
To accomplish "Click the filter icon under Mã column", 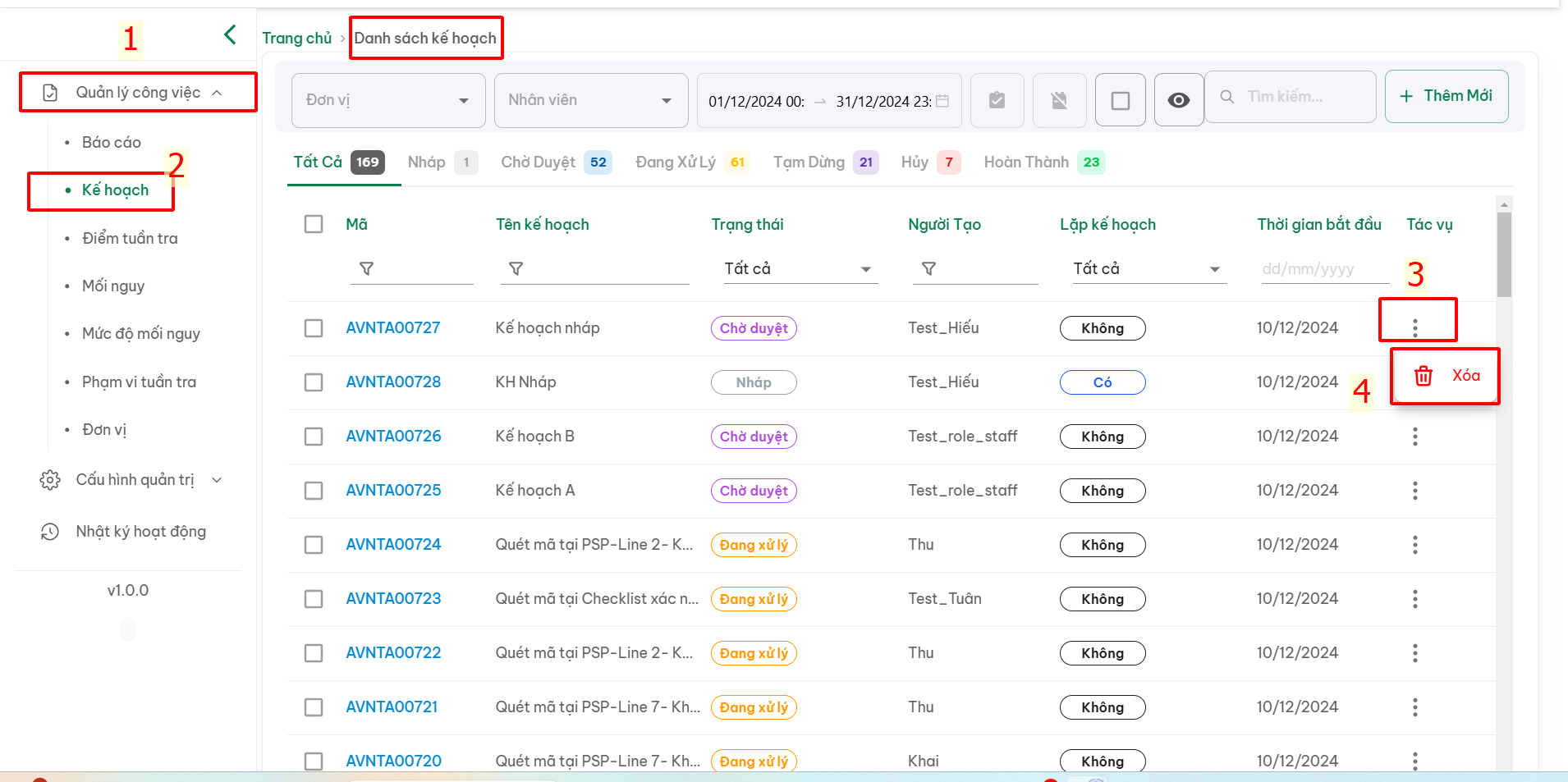I will tap(367, 268).
